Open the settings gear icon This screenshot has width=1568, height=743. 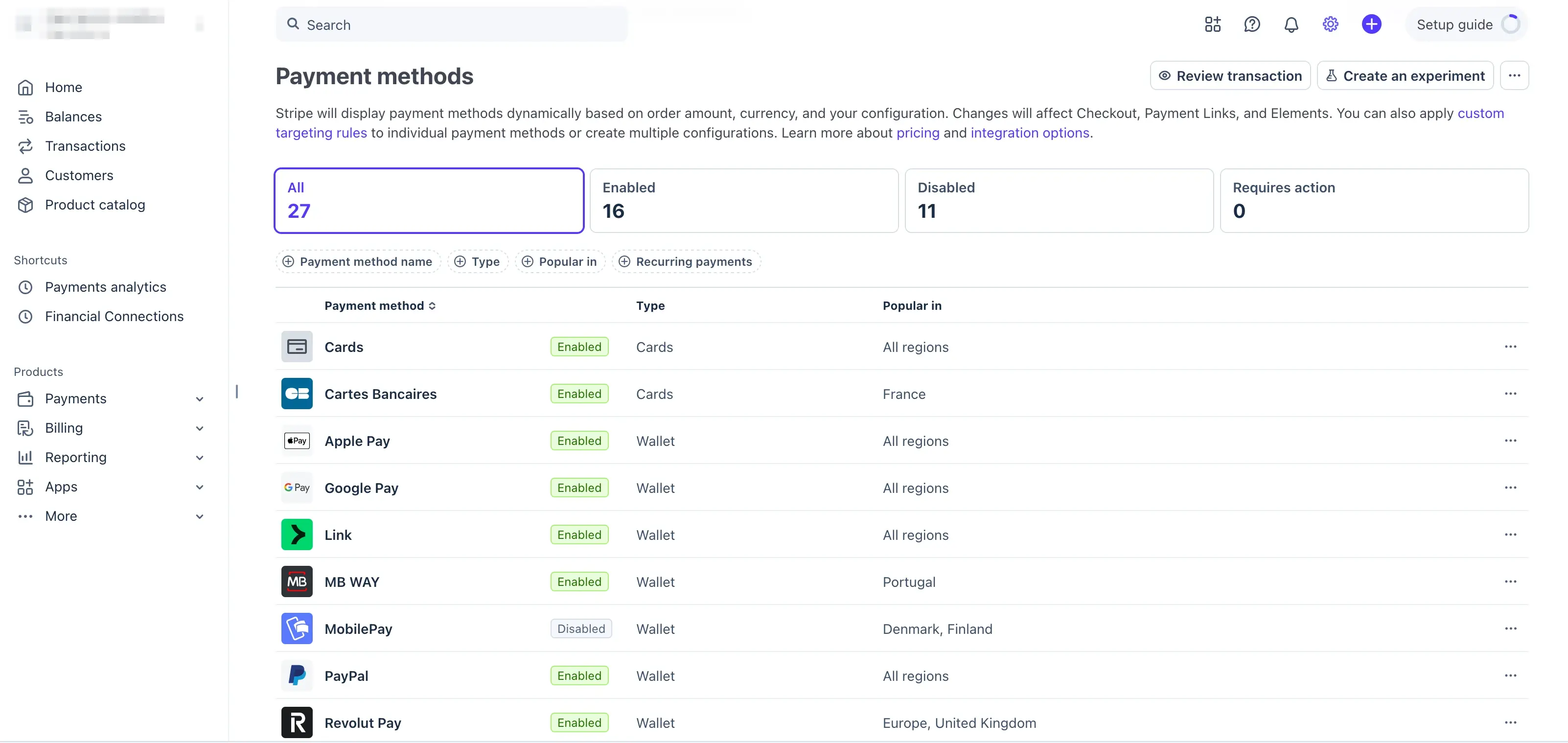(1330, 24)
